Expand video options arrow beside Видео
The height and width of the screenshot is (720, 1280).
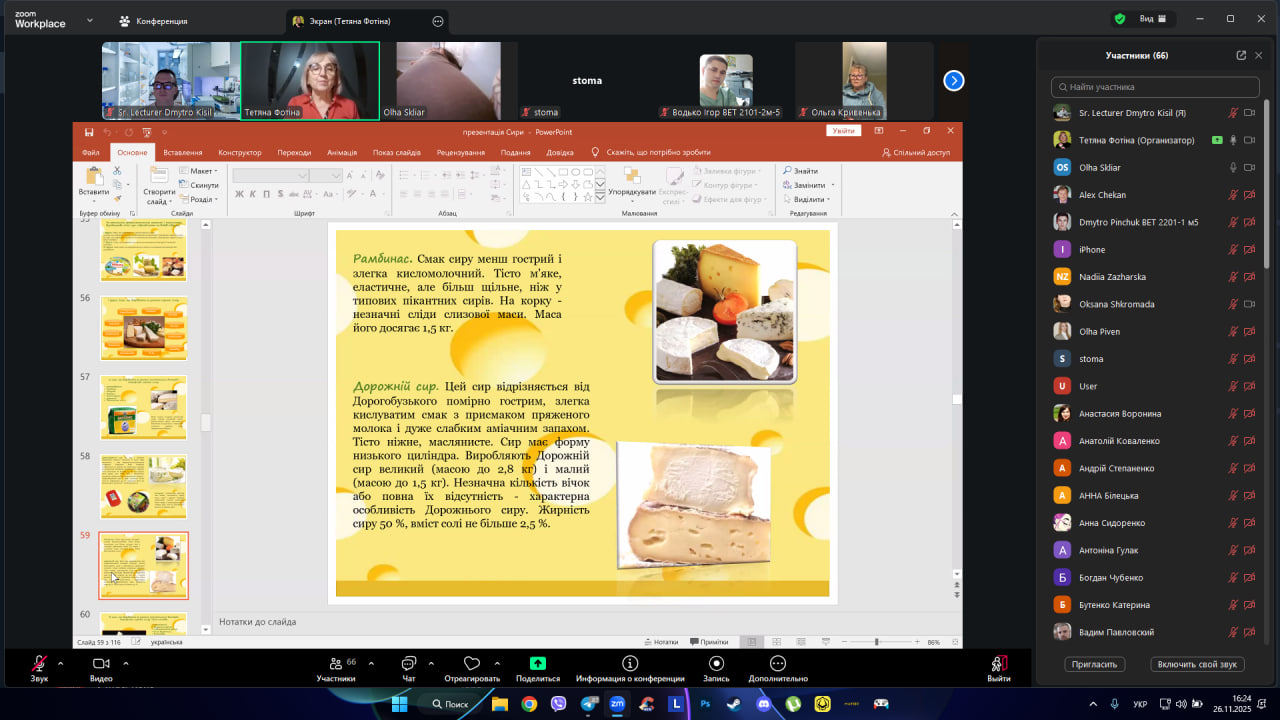pos(122,663)
